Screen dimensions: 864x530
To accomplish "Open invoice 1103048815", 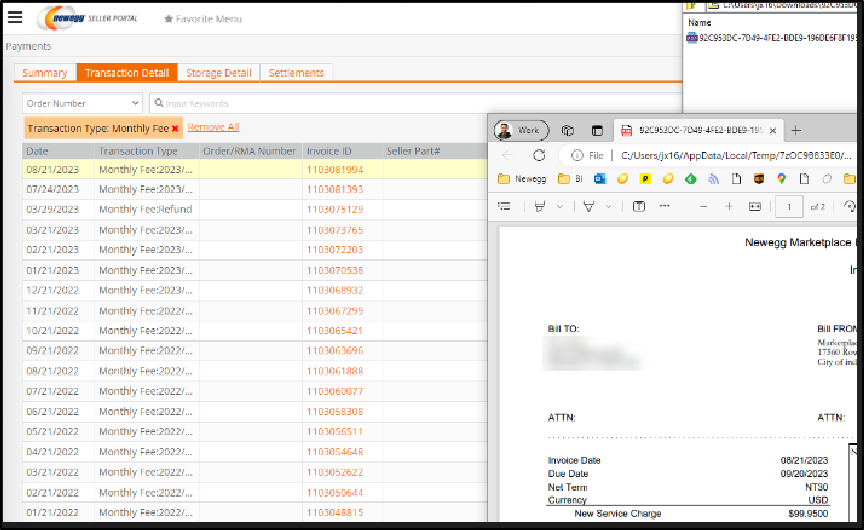I will pyautogui.click(x=335, y=512).
